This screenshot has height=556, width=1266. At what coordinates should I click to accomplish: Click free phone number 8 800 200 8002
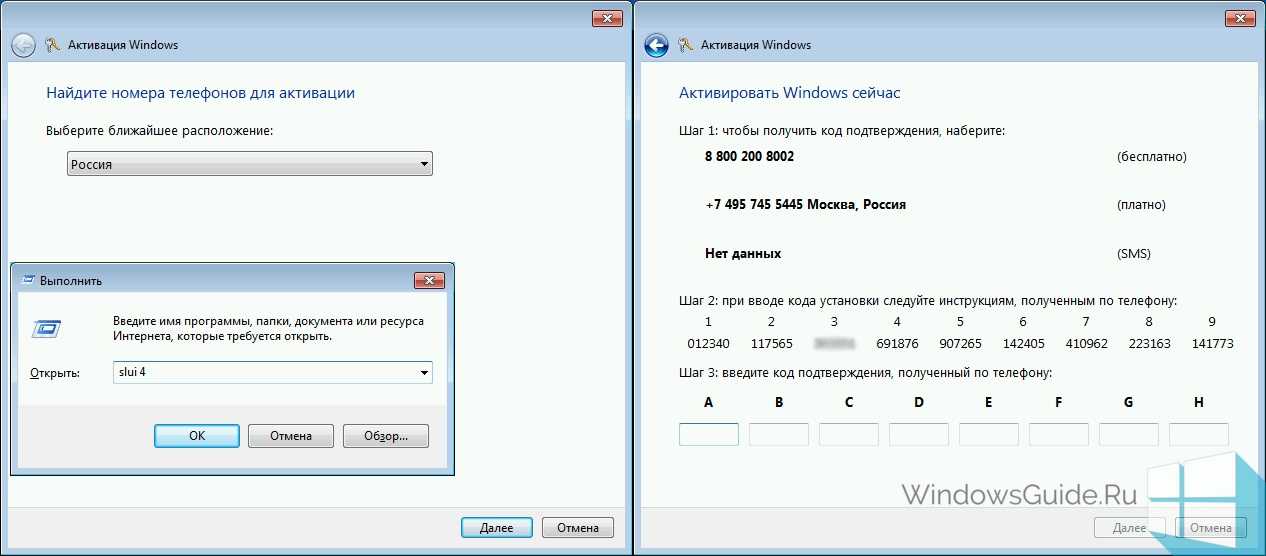[x=749, y=157]
